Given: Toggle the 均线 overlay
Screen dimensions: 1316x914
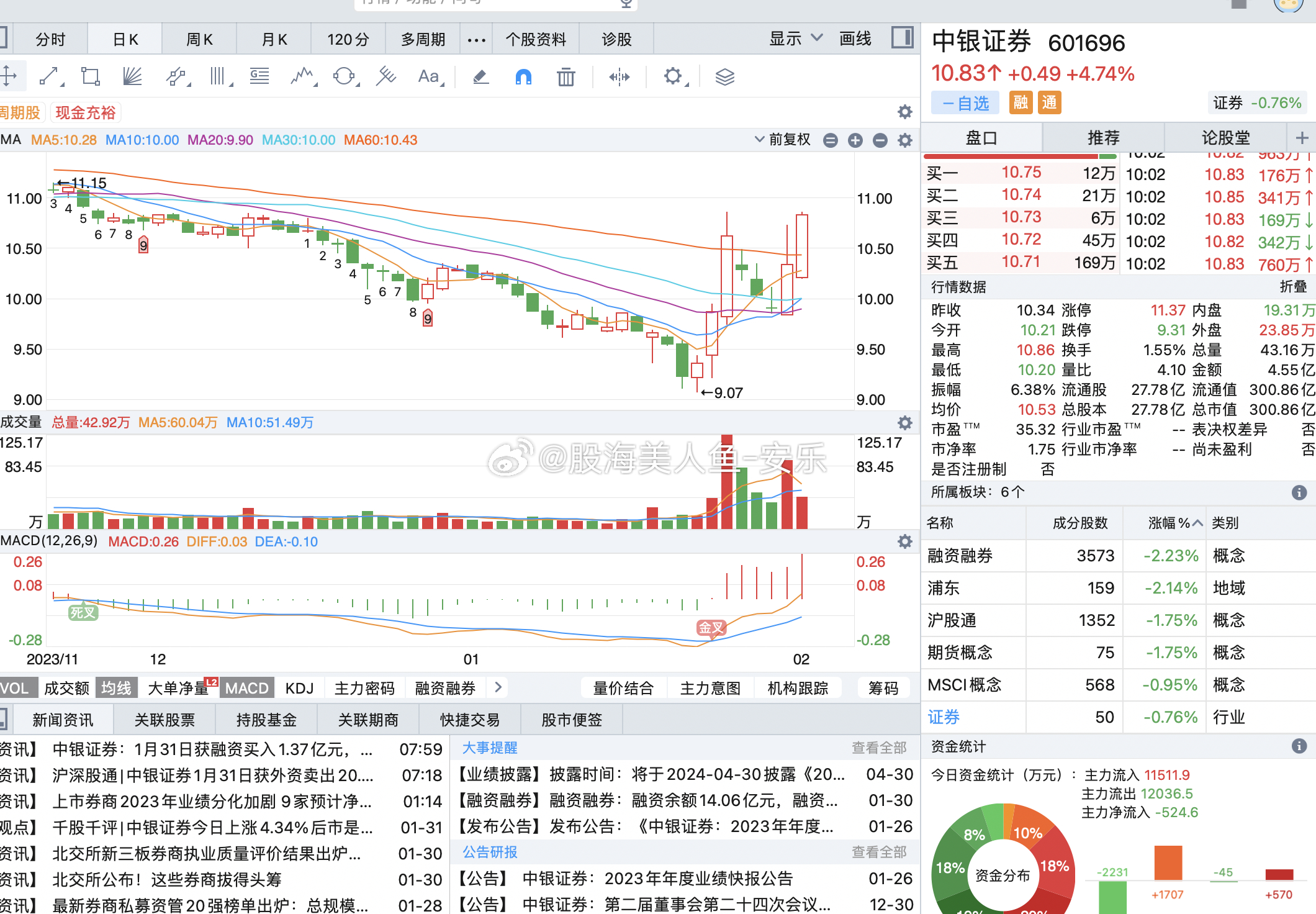Looking at the screenshot, I should pyautogui.click(x=117, y=688).
